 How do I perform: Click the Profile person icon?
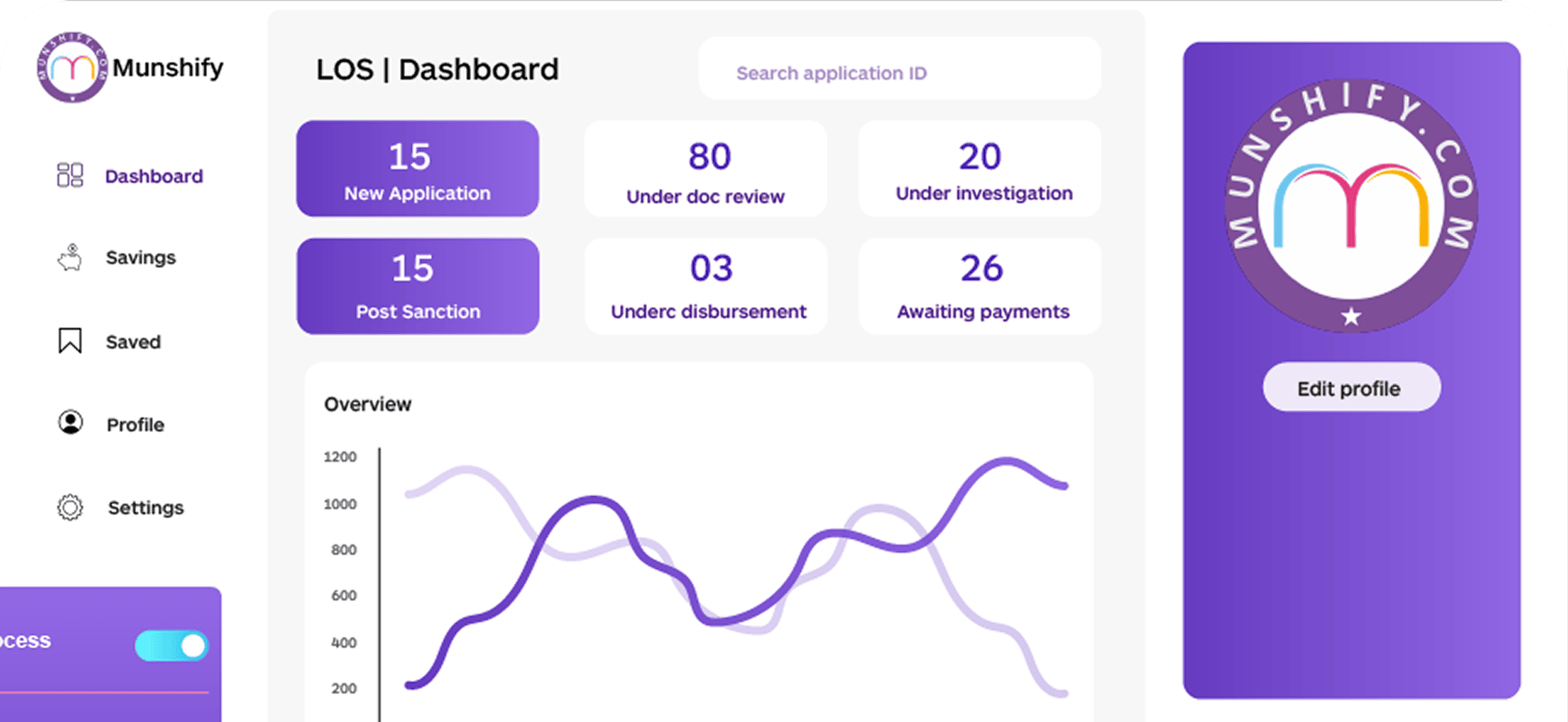pyautogui.click(x=70, y=423)
